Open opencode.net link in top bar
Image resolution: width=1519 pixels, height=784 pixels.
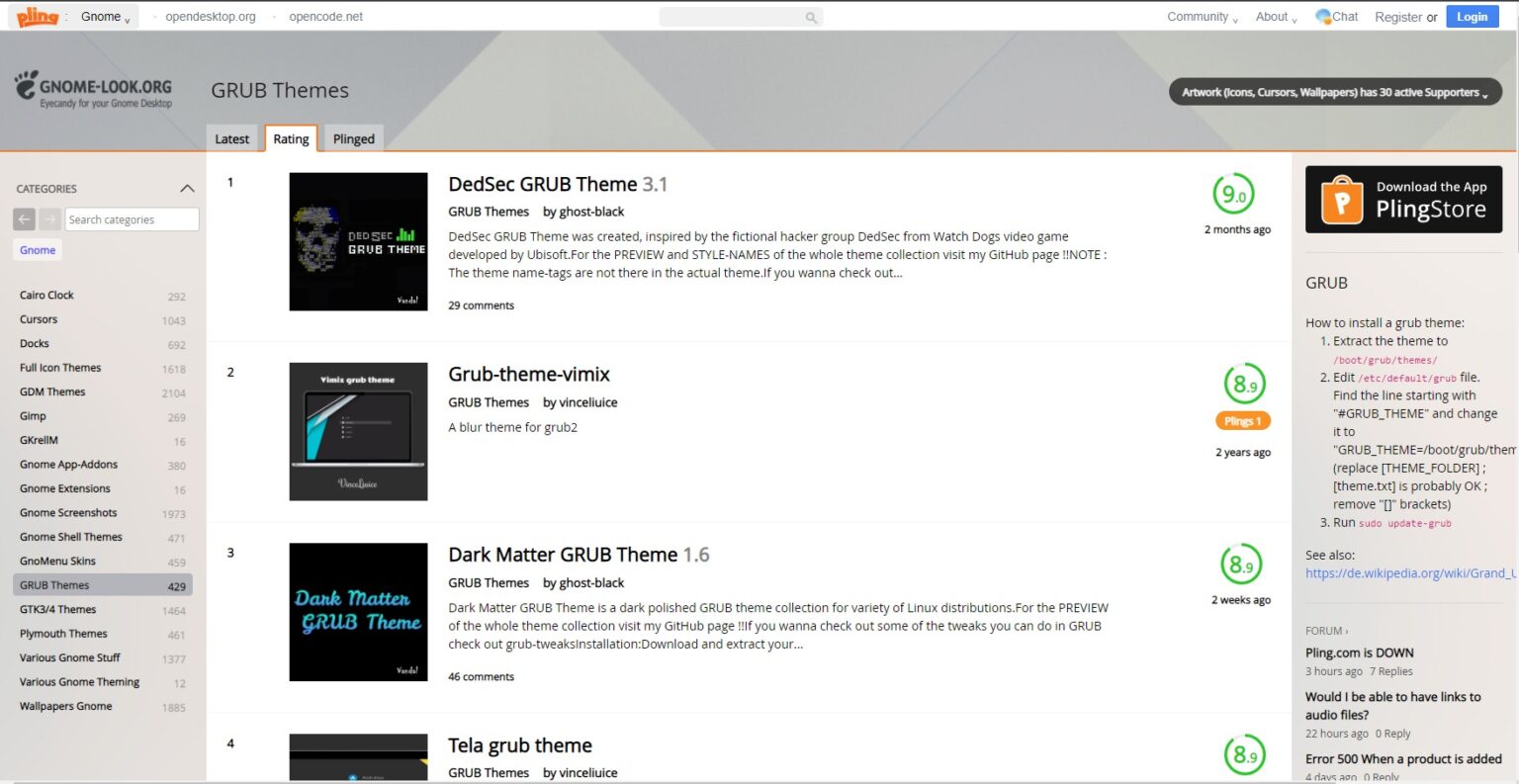tap(325, 17)
